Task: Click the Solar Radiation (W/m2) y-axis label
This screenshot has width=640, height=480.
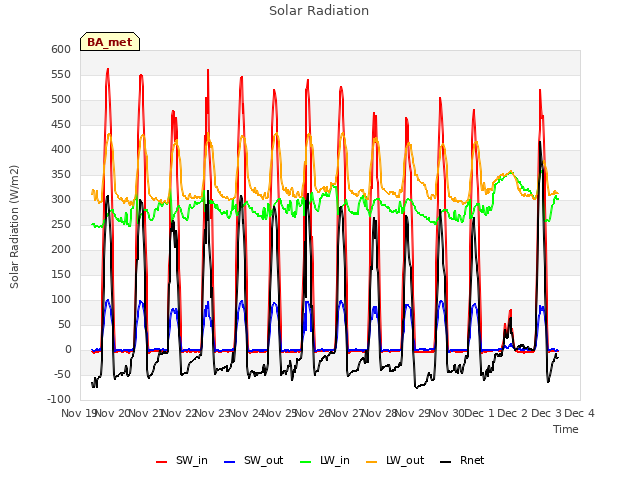Action: [x=14, y=227]
